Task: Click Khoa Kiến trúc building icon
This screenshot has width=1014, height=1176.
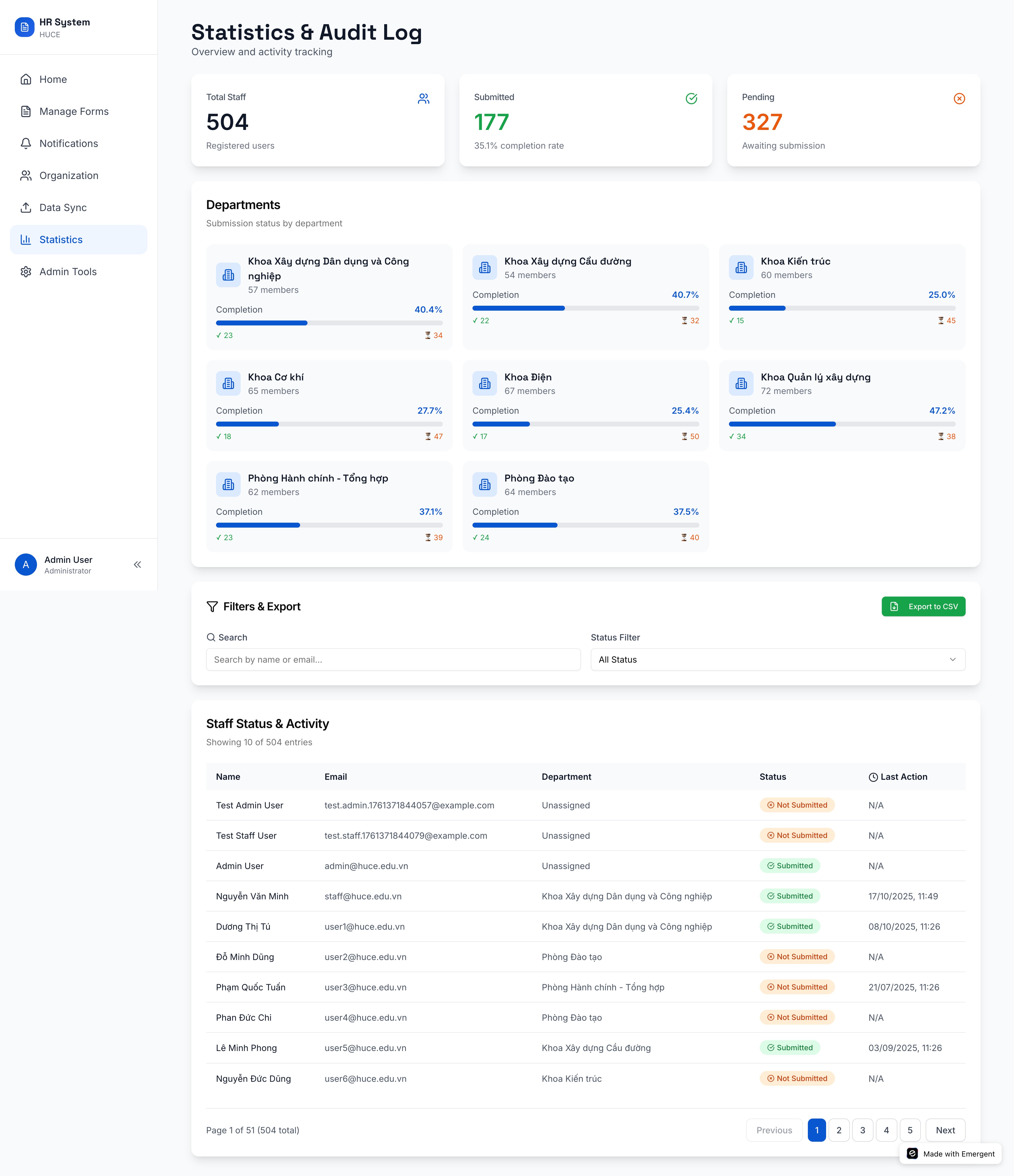Action: click(x=741, y=268)
